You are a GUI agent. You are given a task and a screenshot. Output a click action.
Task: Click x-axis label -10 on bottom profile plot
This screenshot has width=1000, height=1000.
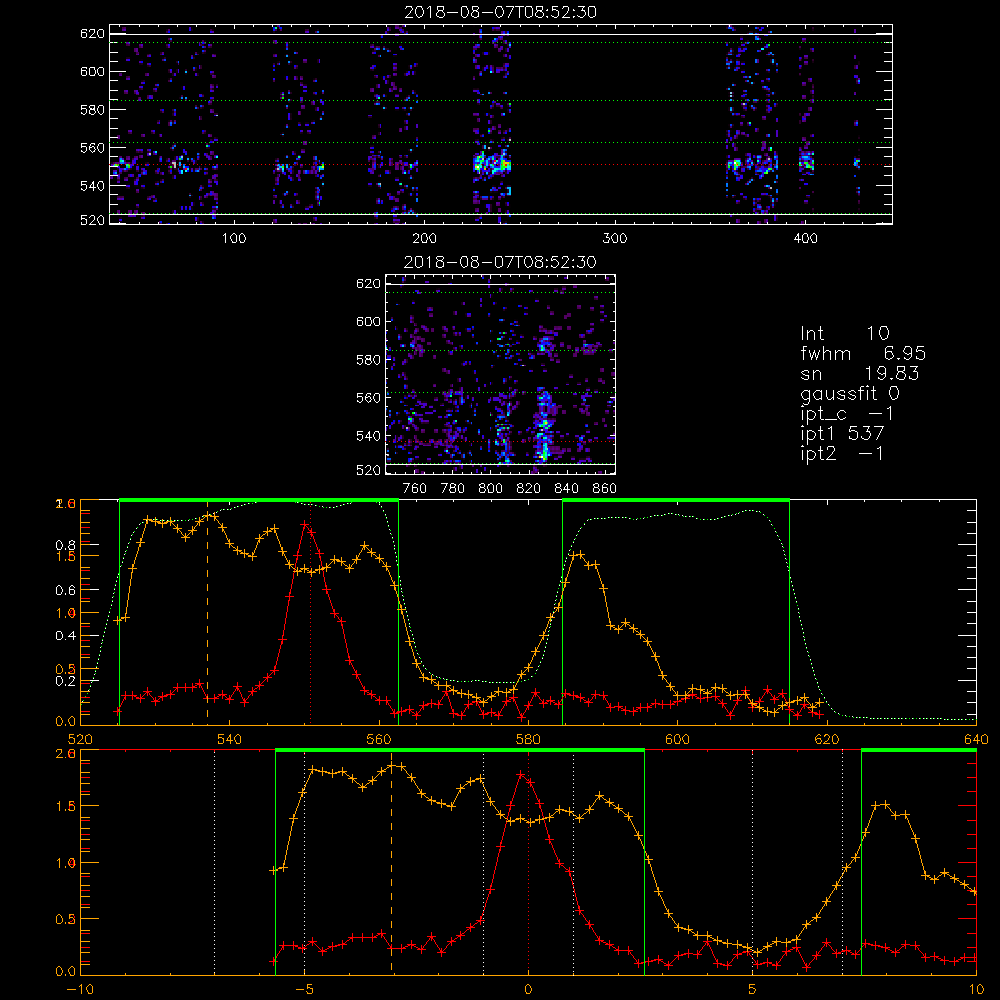[80, 989]
